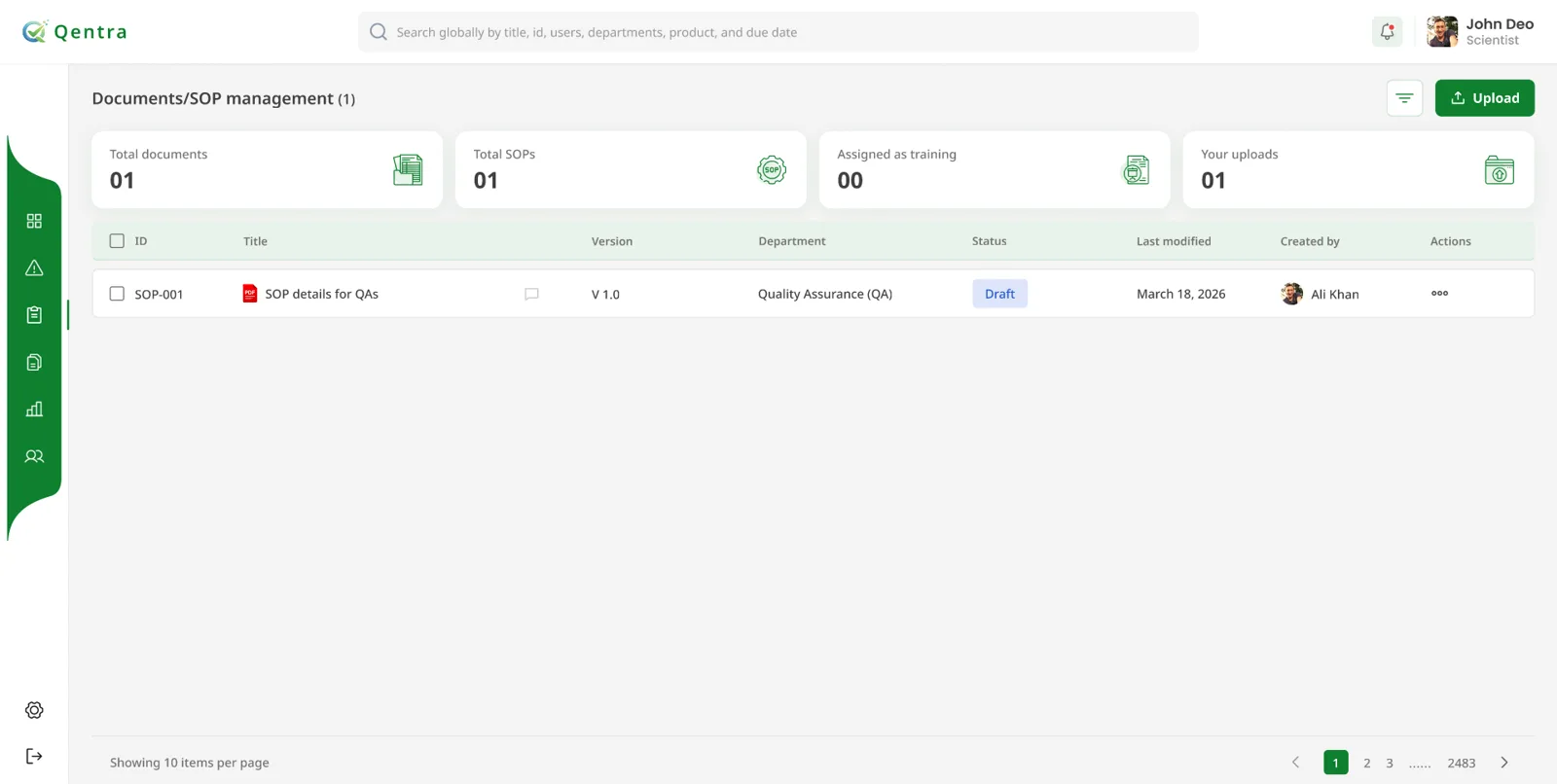This screenshot has width=1557, height=784.
Task: Open John Deo profile menu
Action: (x=1480, y=32)
